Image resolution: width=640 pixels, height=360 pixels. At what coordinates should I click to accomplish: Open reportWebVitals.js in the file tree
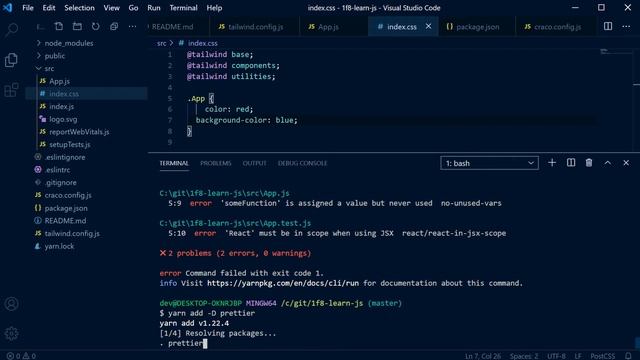pos(79,132)
